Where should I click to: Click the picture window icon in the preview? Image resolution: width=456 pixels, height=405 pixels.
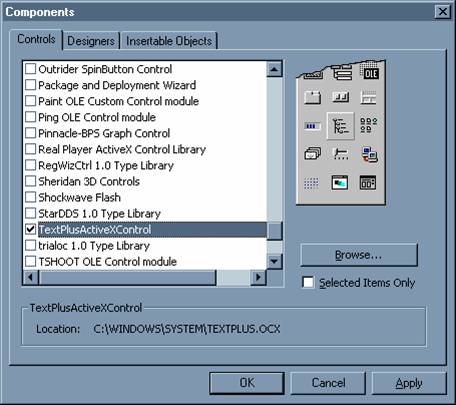click(x=340, y=183)
